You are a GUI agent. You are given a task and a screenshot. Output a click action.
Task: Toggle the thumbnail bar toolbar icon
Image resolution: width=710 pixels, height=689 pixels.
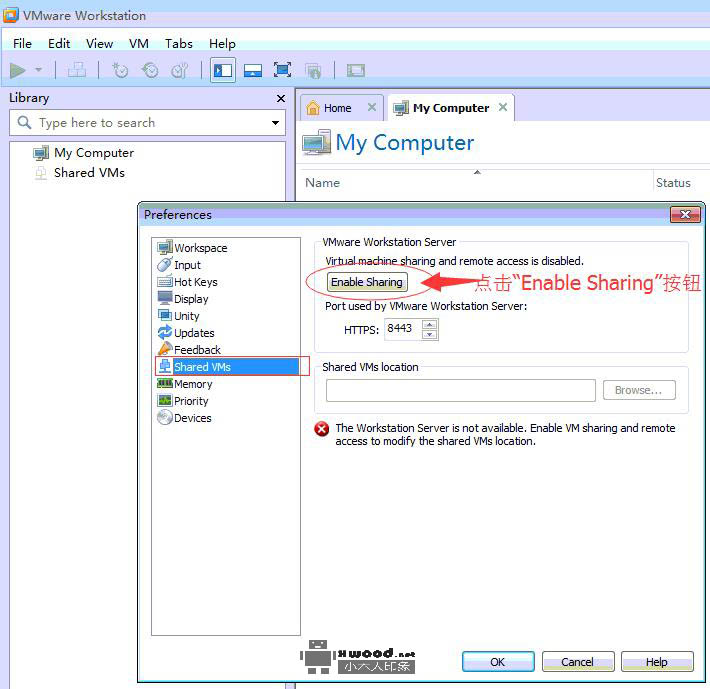click(253, 71)
